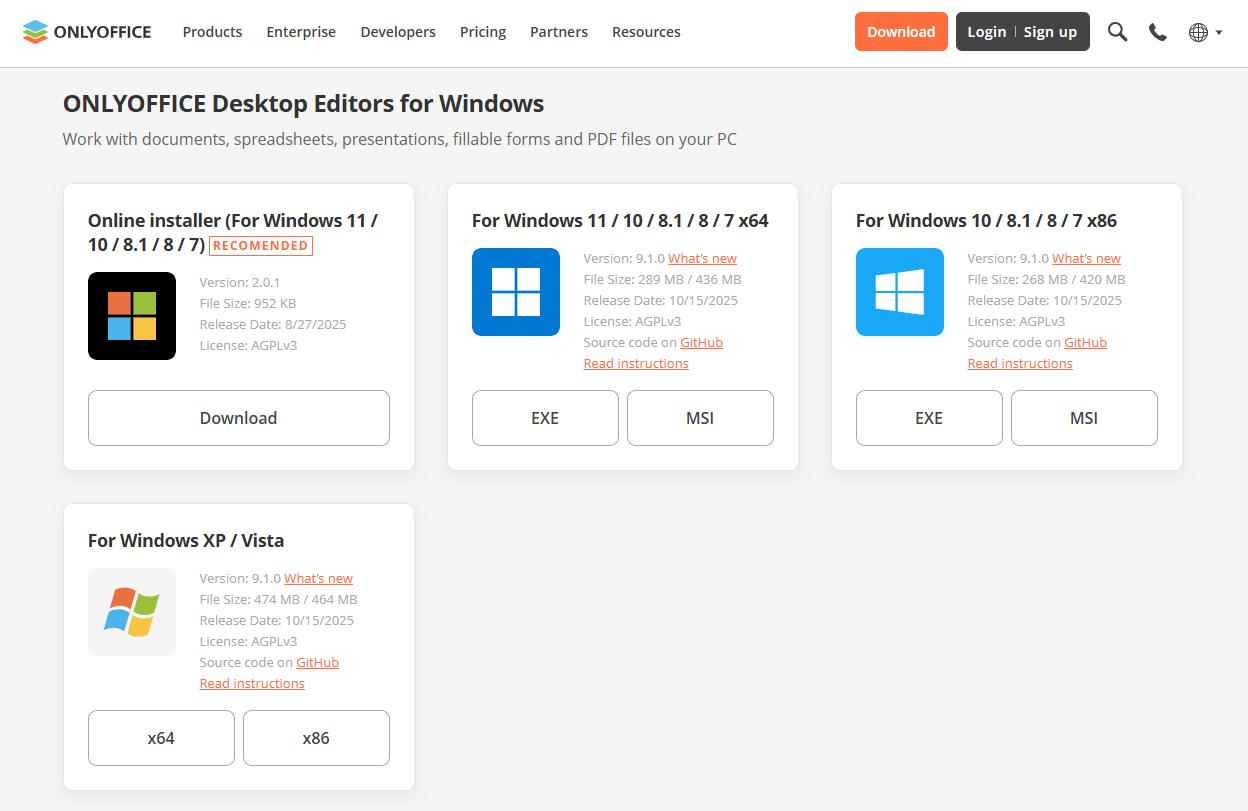The height and width of the screenshot is (811, 1248).
Task: Click the globe language icon
Action: coord(1198,31)
